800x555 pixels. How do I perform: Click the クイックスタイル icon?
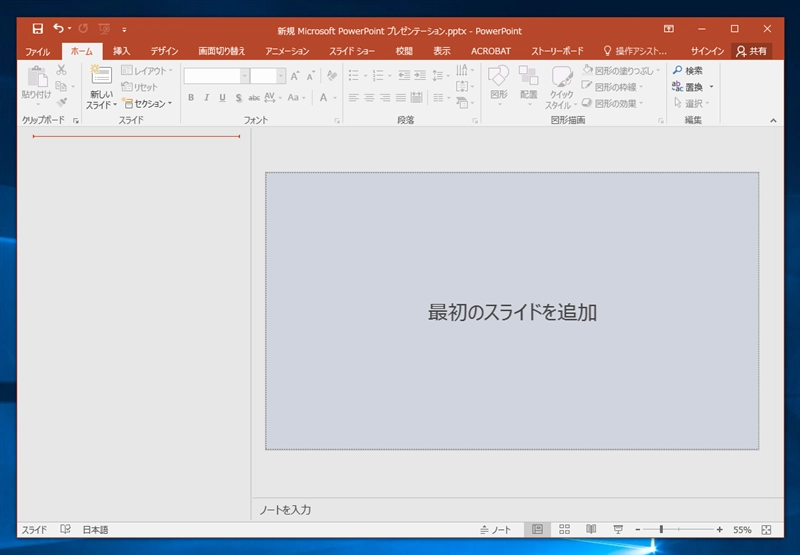pyautogui.click(x=561, y=76)
